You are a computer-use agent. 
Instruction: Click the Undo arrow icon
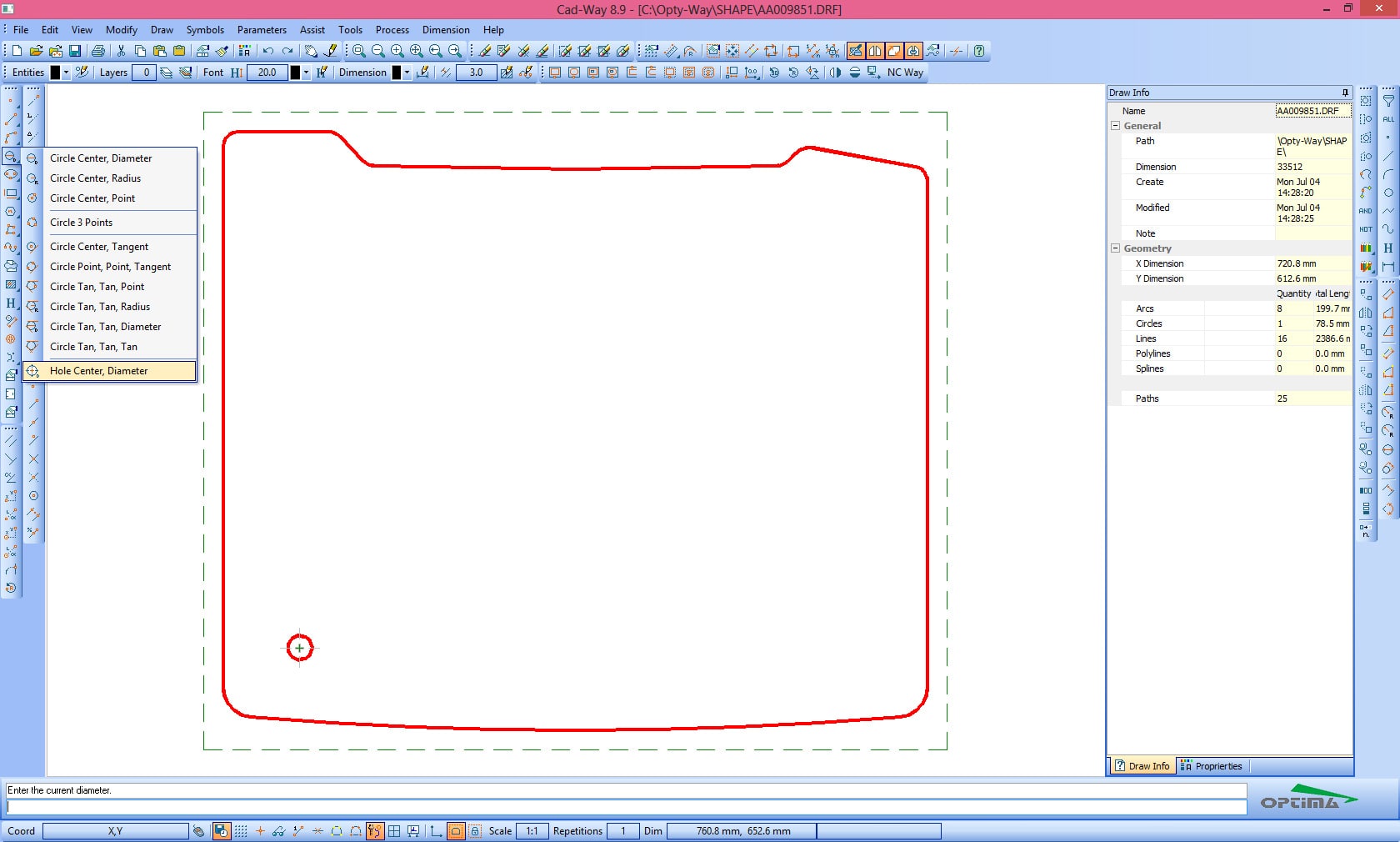267,51
